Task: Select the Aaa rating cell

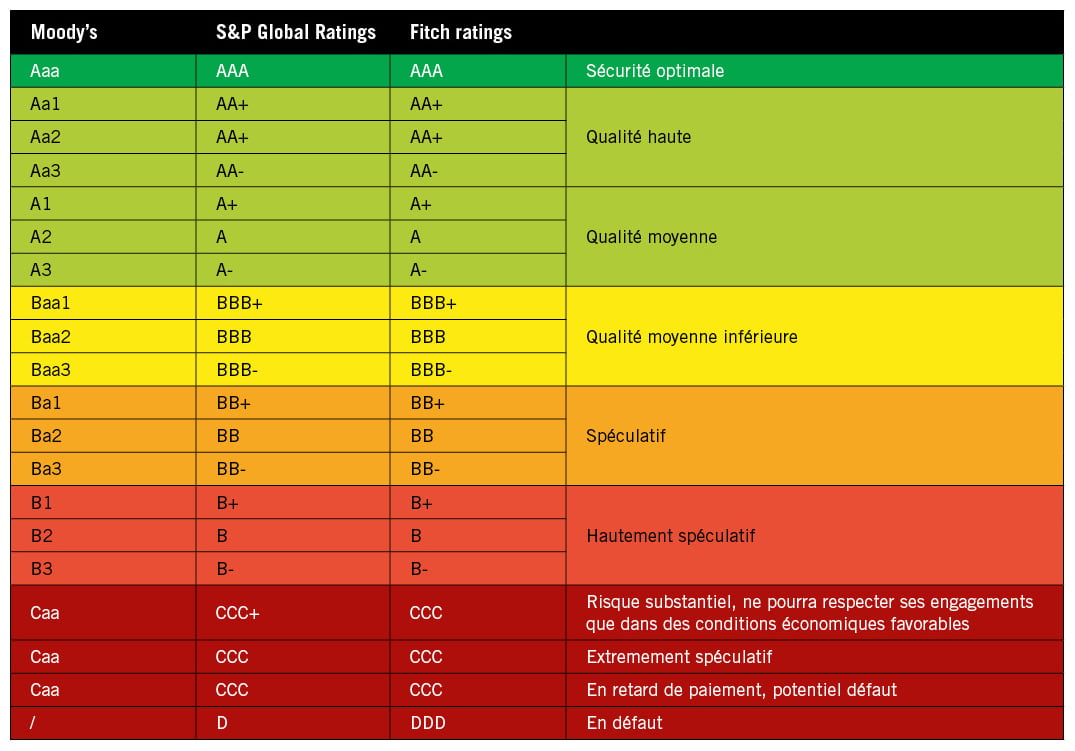Action: pyautogui.click(x=45, y=71)
